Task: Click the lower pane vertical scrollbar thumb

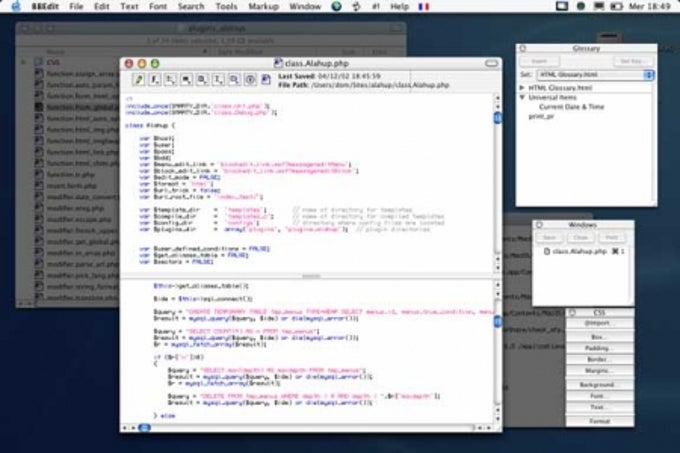Action: click(498, 321)
